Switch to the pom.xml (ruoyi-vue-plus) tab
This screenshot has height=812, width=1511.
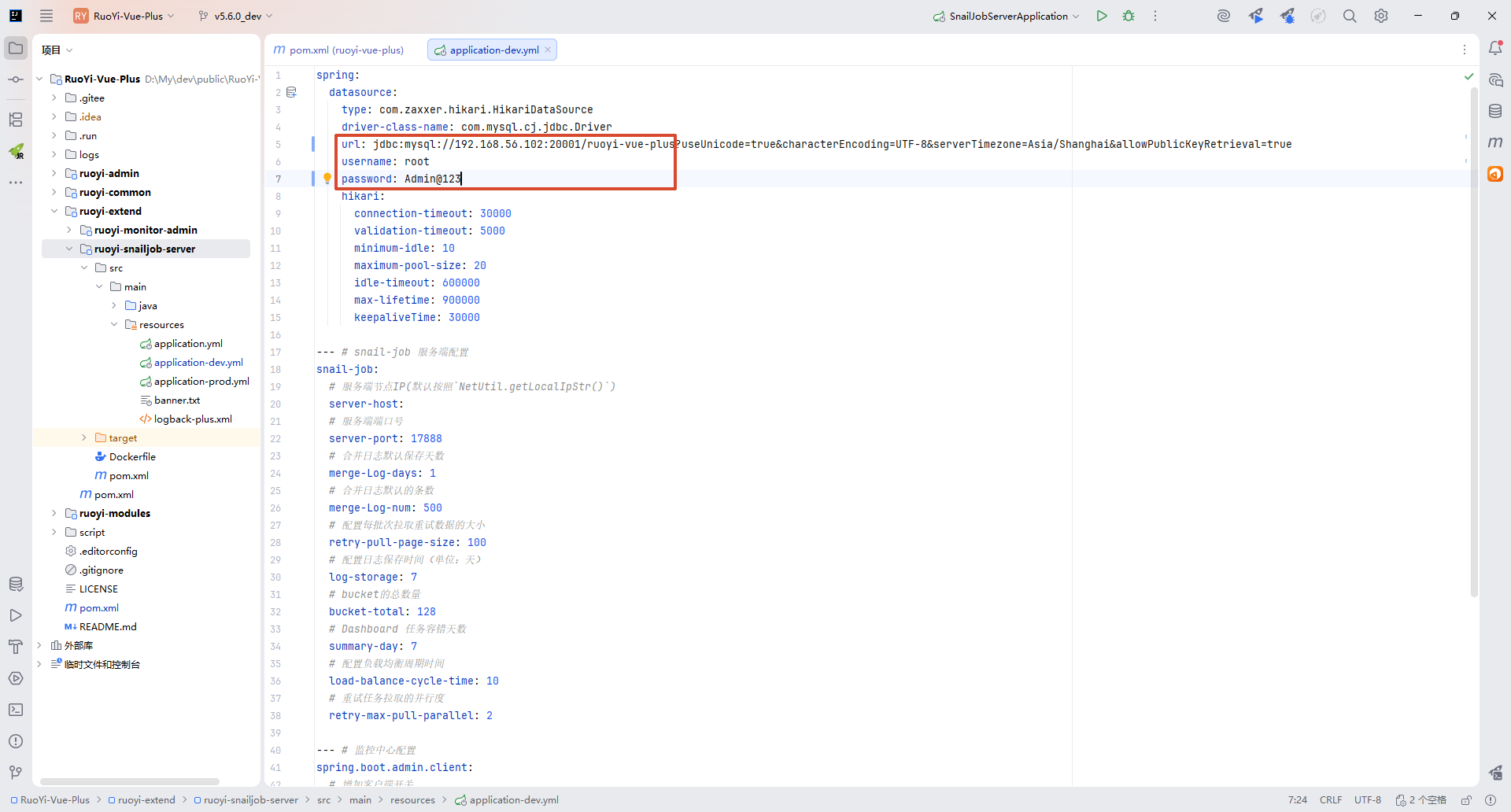(x=339, y=50)
